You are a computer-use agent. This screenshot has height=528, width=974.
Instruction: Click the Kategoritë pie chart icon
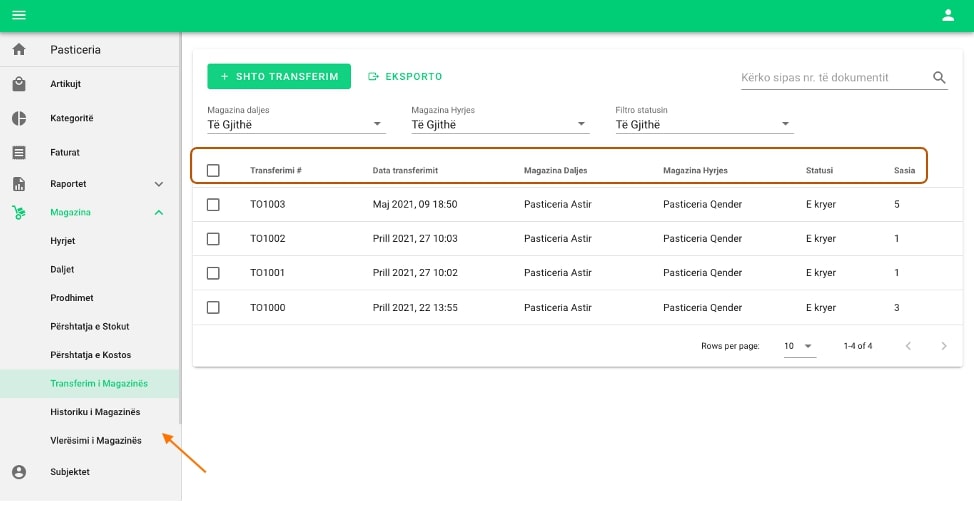coord(18,118)
